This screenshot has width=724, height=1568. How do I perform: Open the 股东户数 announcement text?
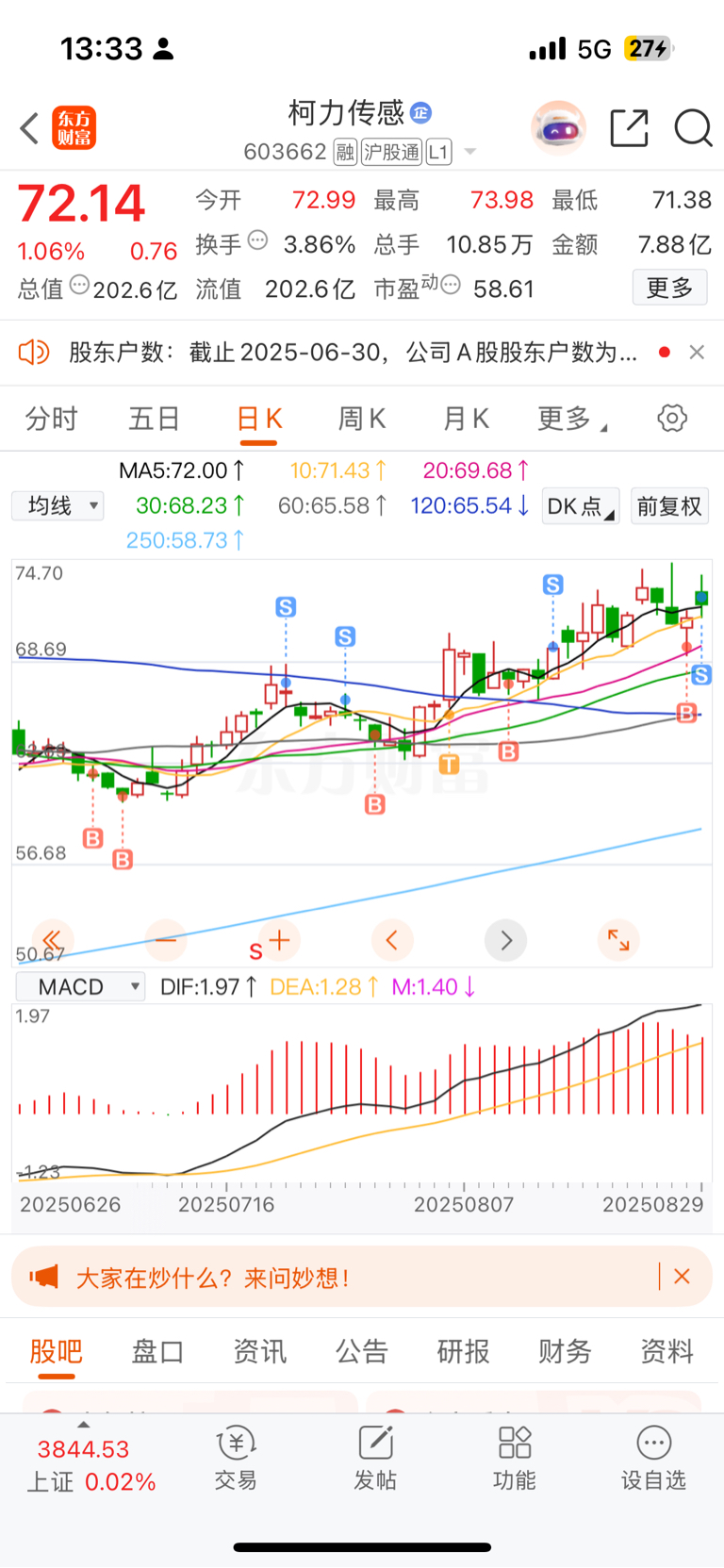354,353
